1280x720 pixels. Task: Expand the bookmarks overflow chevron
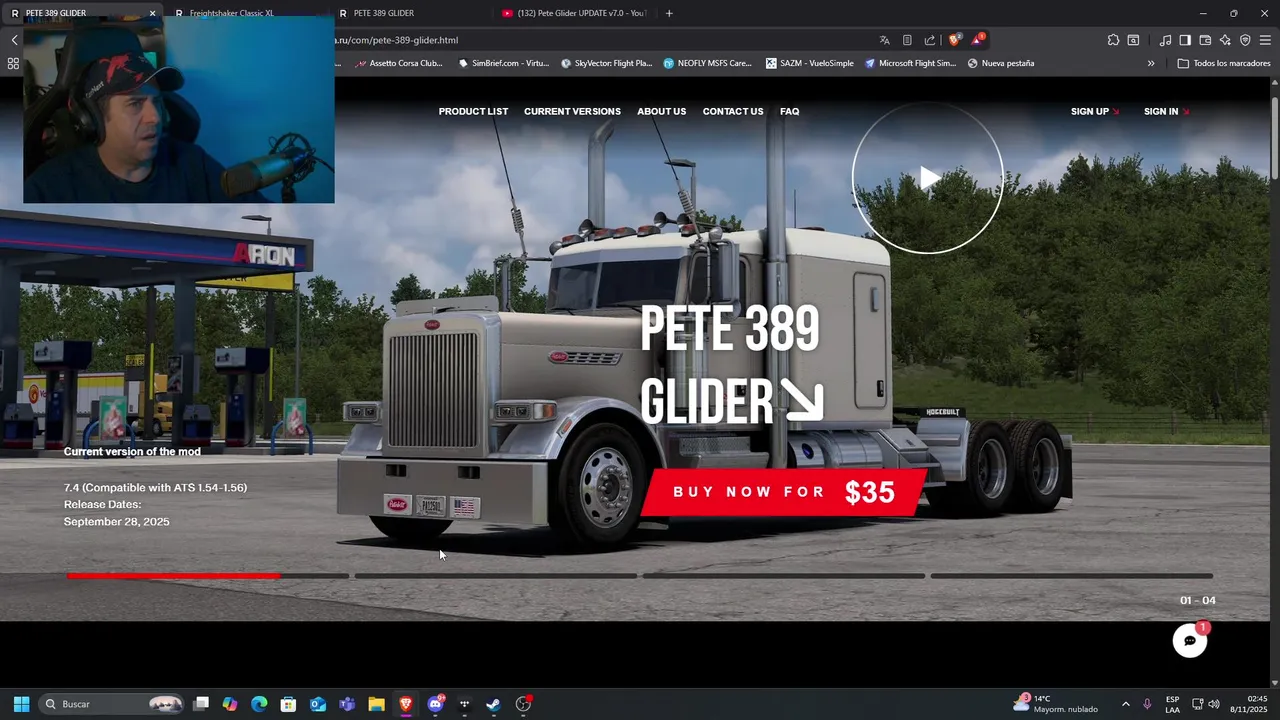tap(1151, 63)
